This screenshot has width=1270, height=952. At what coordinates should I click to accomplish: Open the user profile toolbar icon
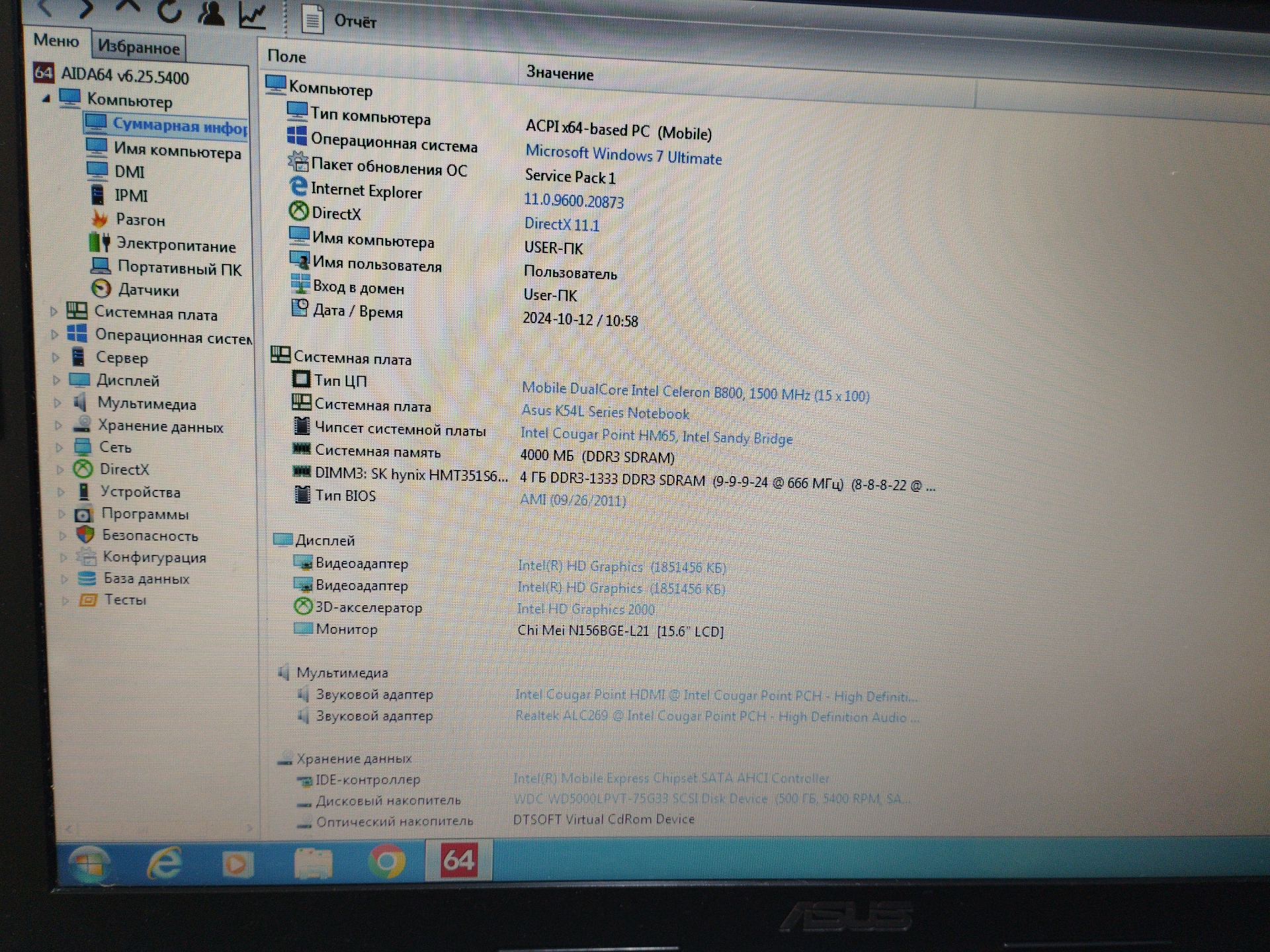(211, 12)
